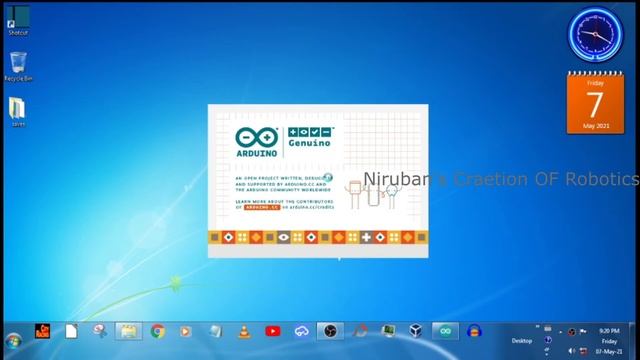Click the Desktop toolbar label in taskbar
This screenshot has height=360, width=640.
(x=522, y=341)
